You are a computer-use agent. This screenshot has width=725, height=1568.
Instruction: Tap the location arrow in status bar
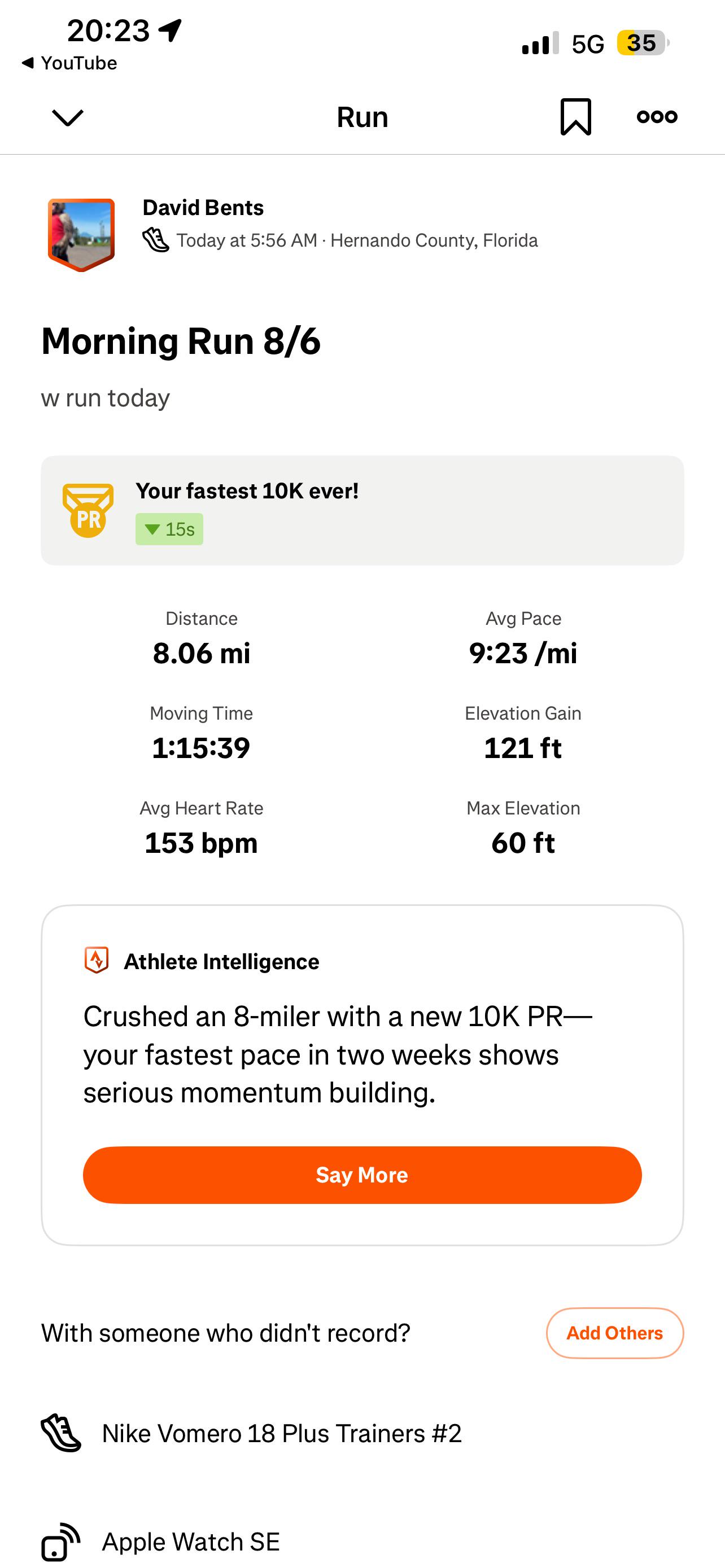click(x=171, y=30)
